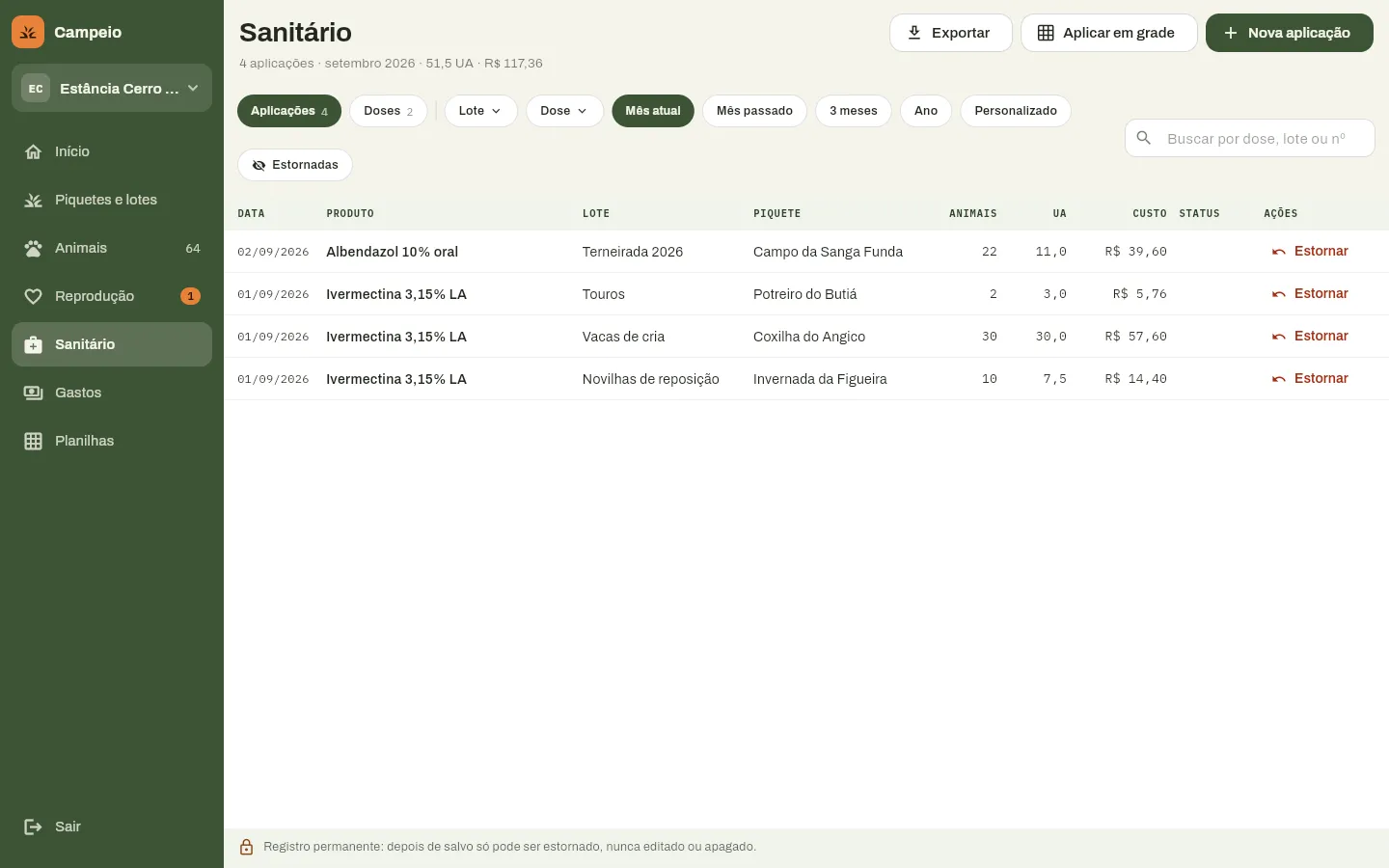The width and height of the screenshot is (1389, 868).
Task: Open Estância Cerro farm selector
Action: pyautogui.click(x=112, y=88)
